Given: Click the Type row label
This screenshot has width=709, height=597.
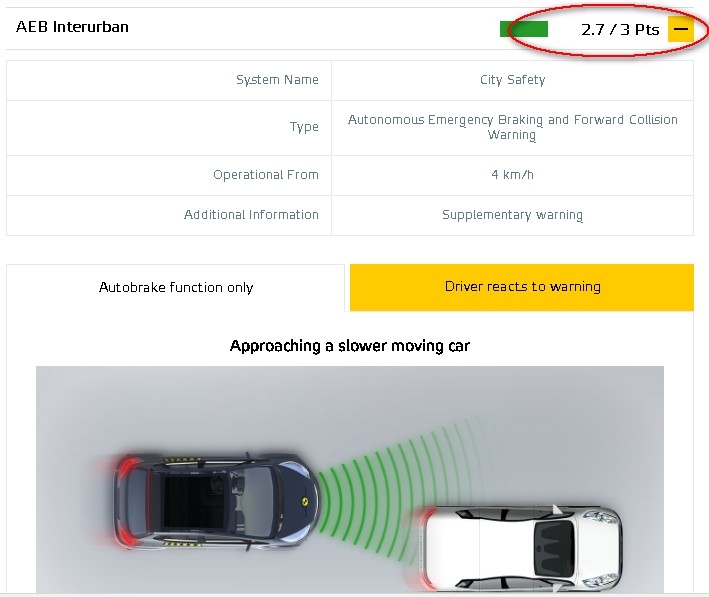Looking at the screenshot, I should [304, 127].
